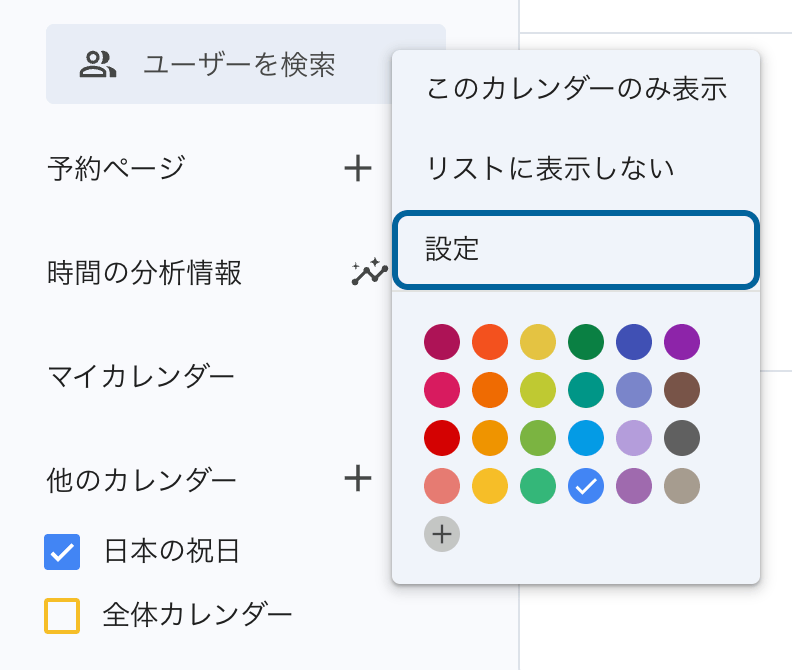Open the 時間の分析情報 section
Viewport: 792px width, 670px height.
coord(144,272)
